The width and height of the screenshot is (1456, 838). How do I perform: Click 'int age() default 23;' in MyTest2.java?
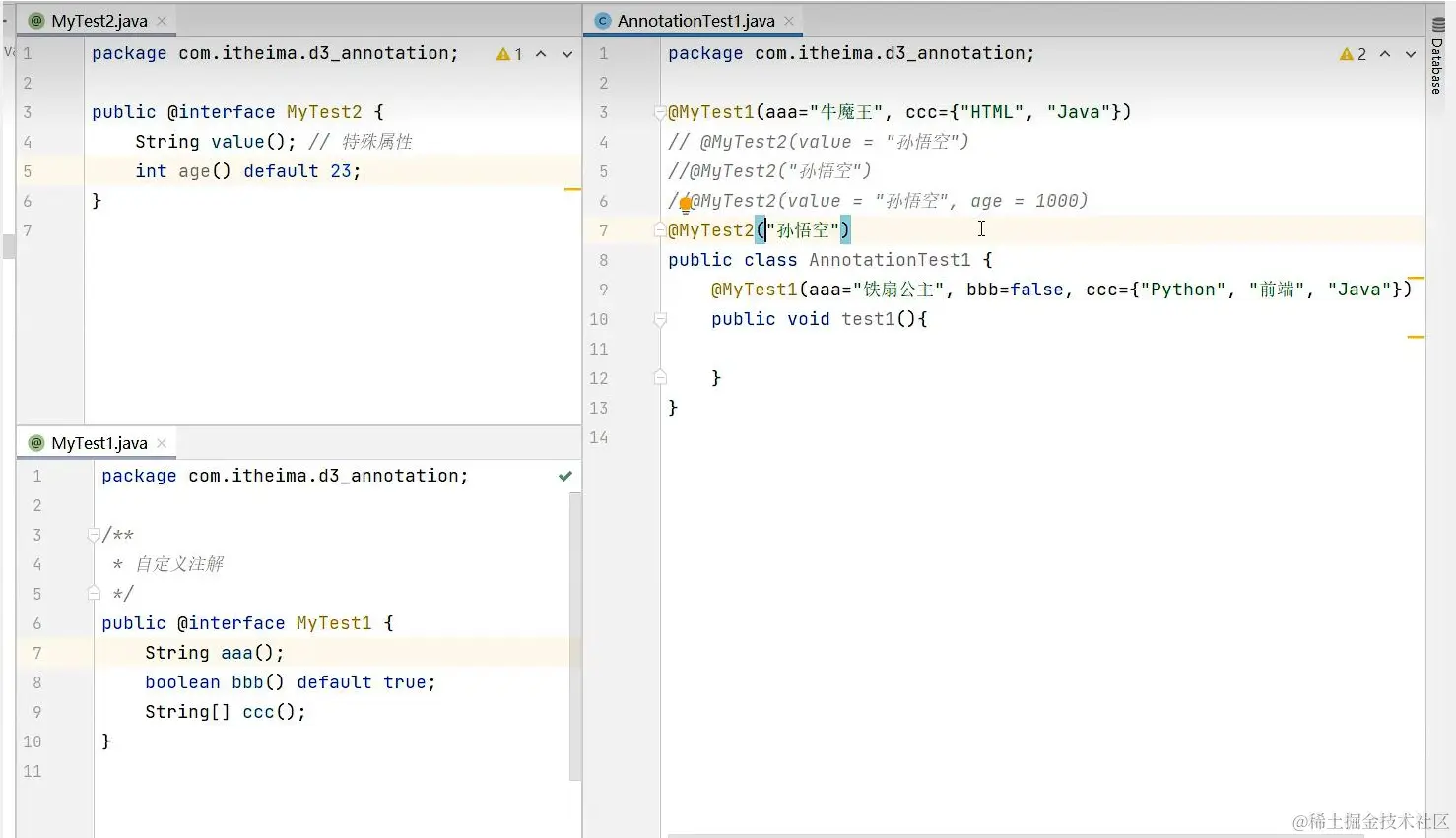[x=248, y=171]
